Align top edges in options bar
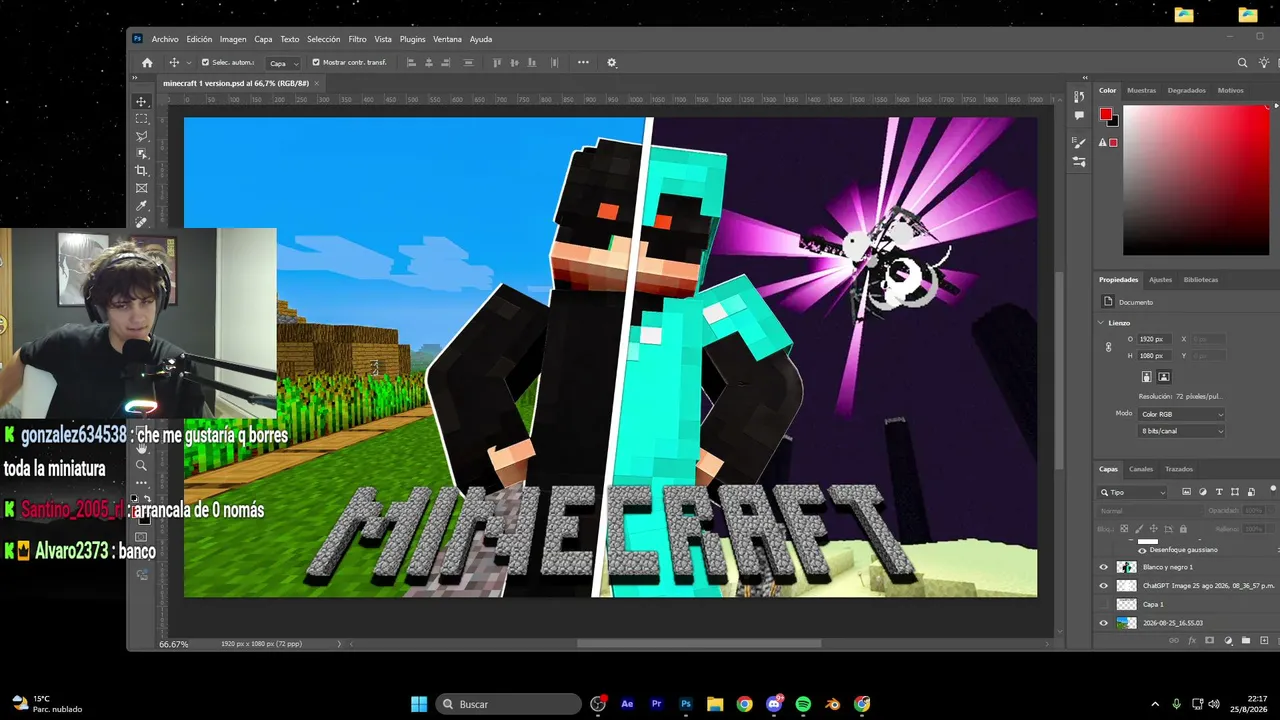The width and height of the screenshot is (1280, 720). (497, 62)
